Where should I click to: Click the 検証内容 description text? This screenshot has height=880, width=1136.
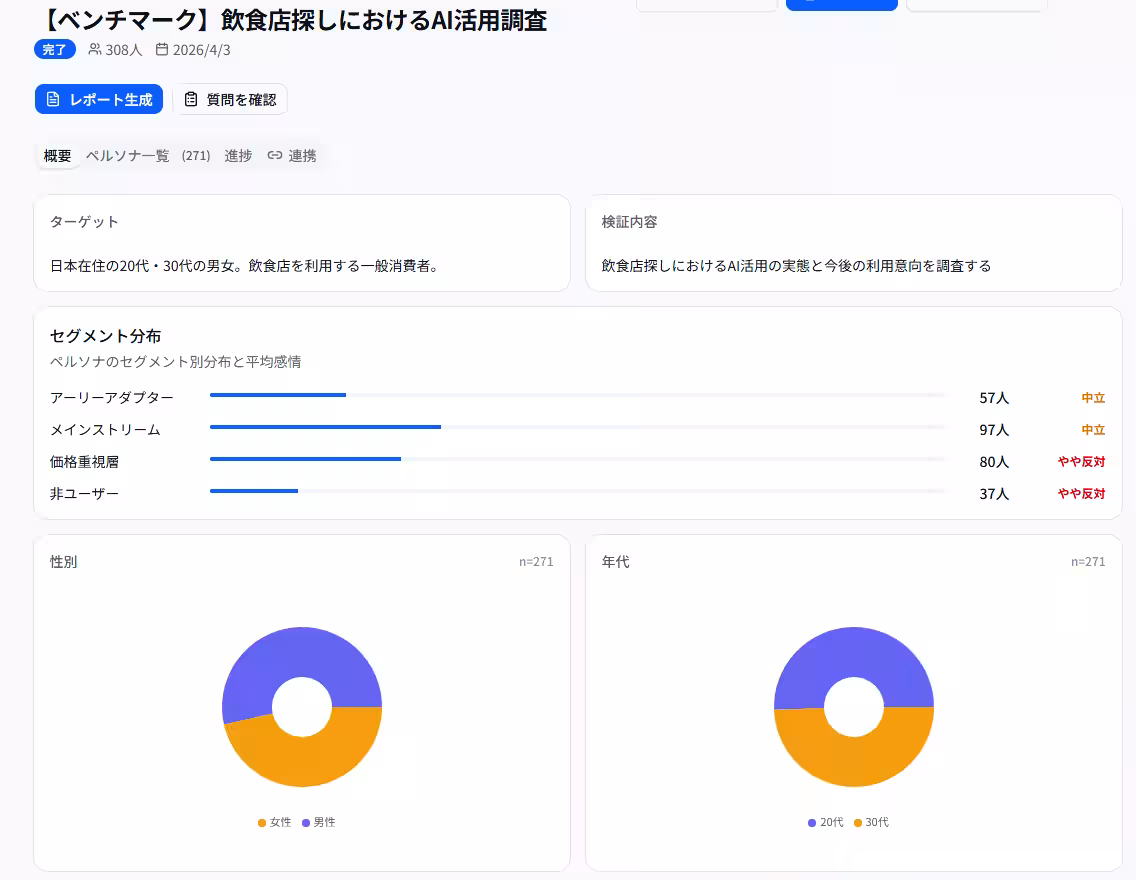(x=796, y=266)
